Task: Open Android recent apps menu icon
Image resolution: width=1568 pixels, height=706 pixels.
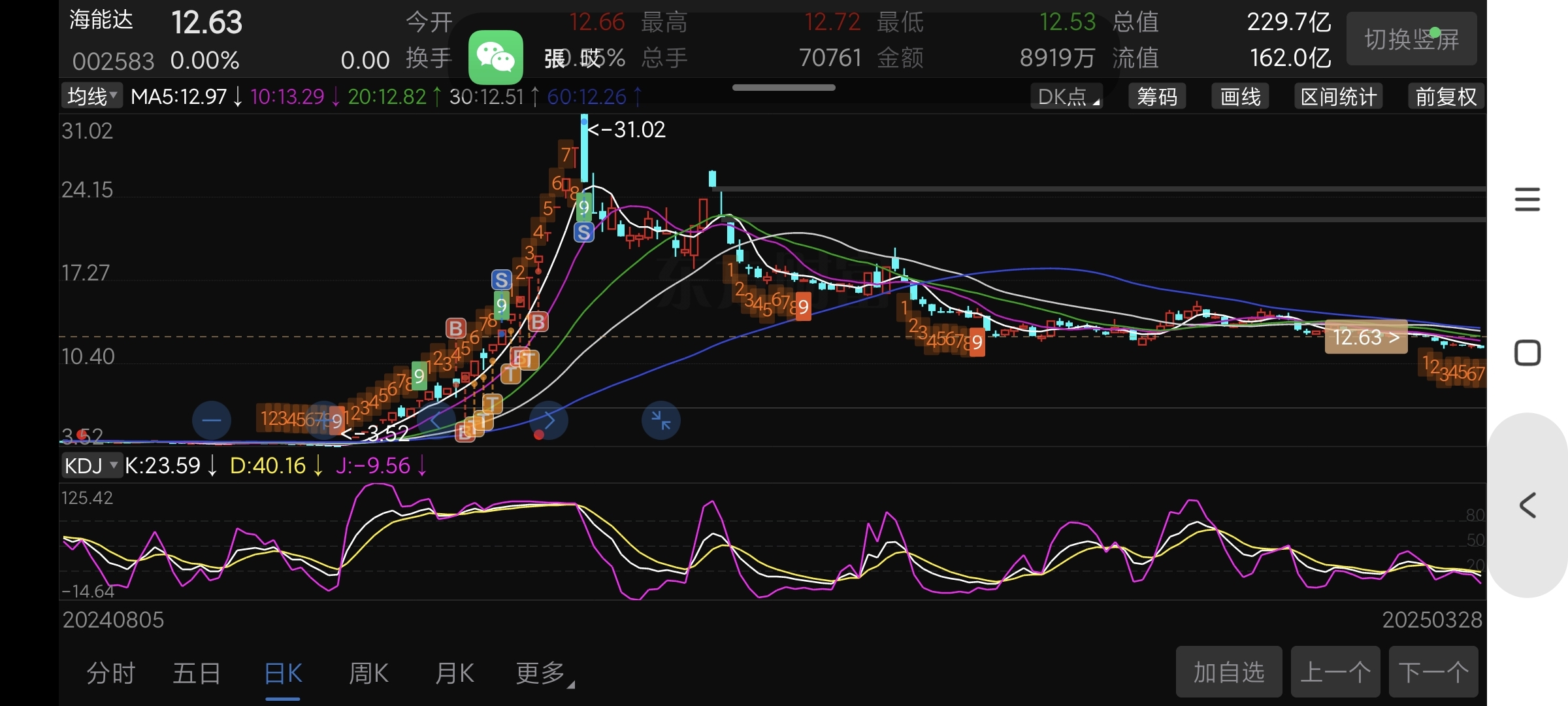Action: [x=1527, y=199]
